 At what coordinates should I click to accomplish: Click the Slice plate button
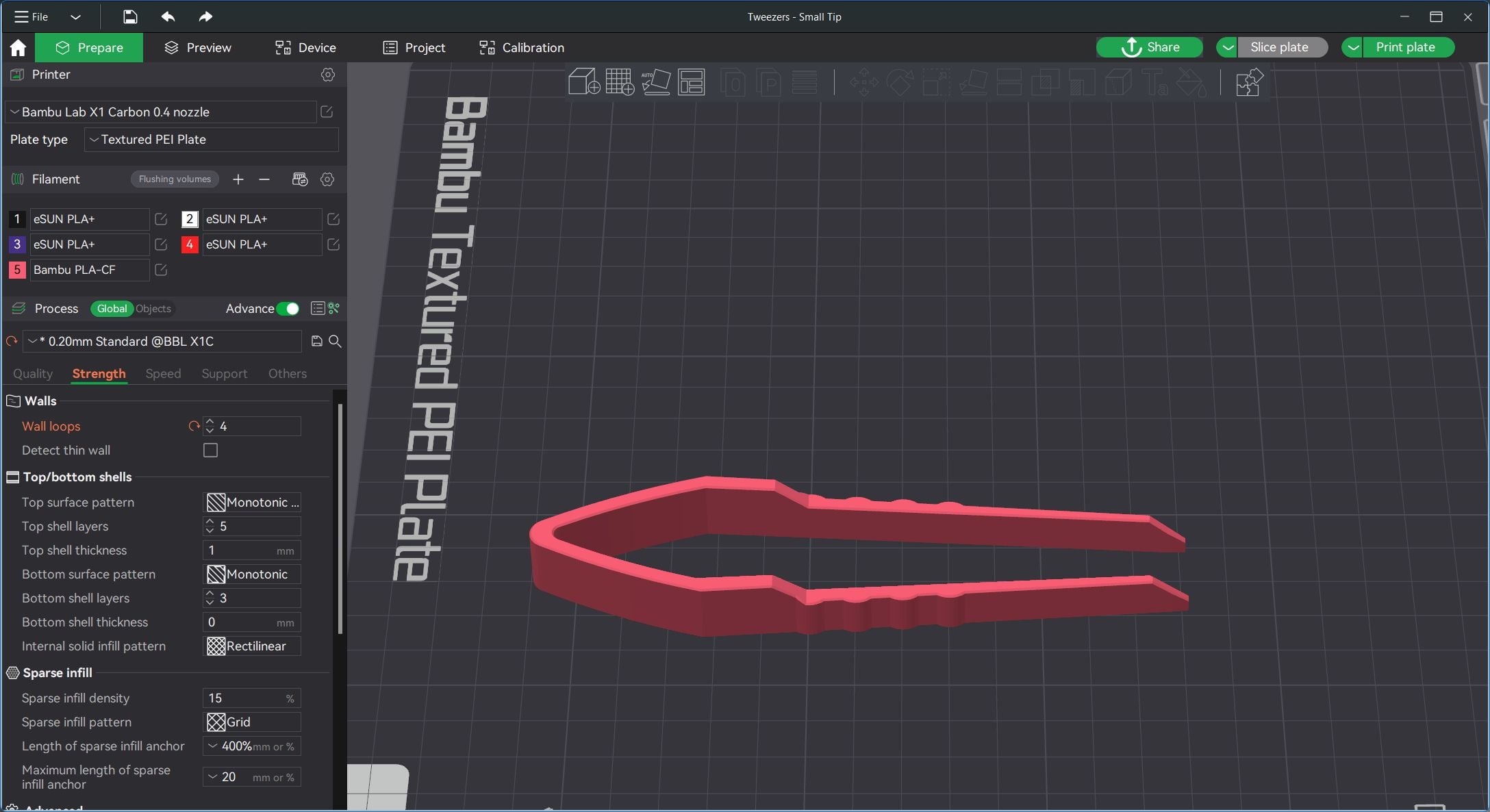1283,47
